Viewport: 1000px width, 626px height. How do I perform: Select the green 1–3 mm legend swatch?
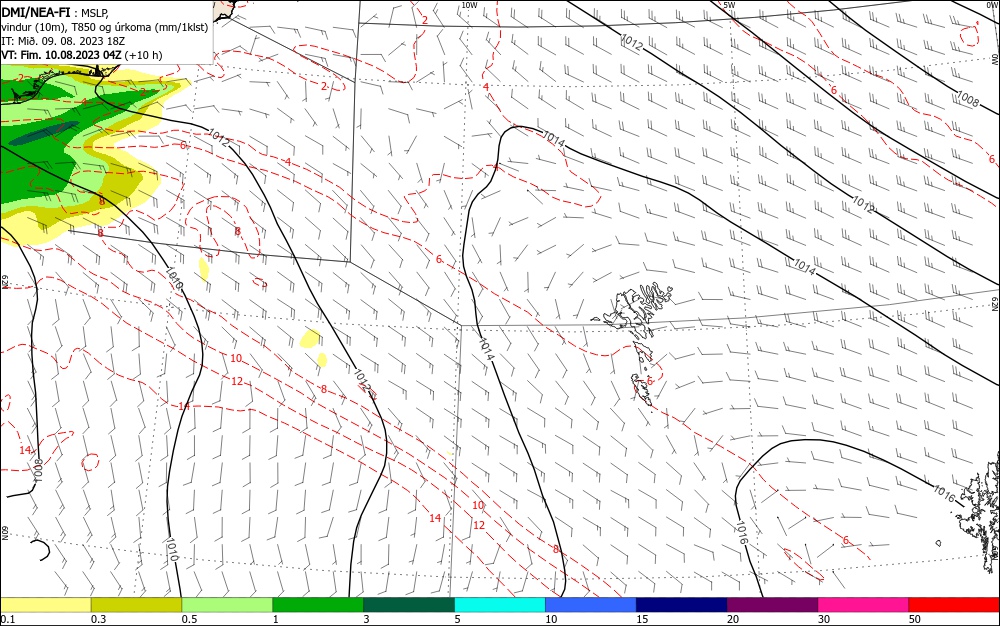point(318,605)
